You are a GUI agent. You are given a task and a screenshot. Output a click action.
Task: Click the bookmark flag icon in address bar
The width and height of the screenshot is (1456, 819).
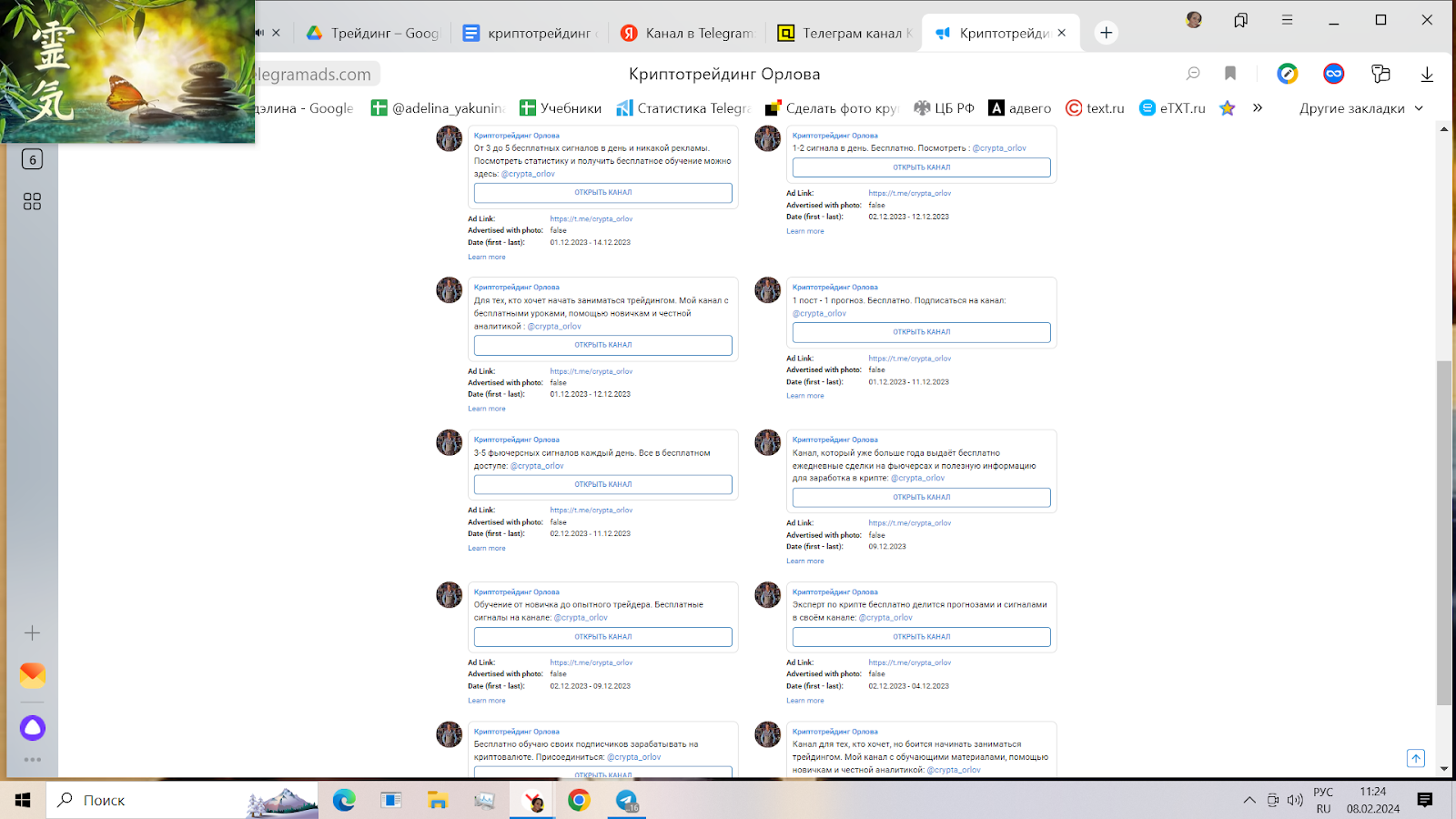pyautogui.click(x=1230, y=74)
